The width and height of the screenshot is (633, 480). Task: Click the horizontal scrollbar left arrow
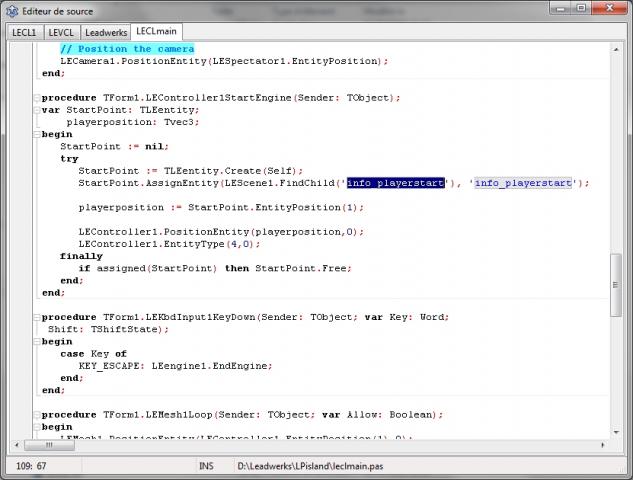coord(17,445)
